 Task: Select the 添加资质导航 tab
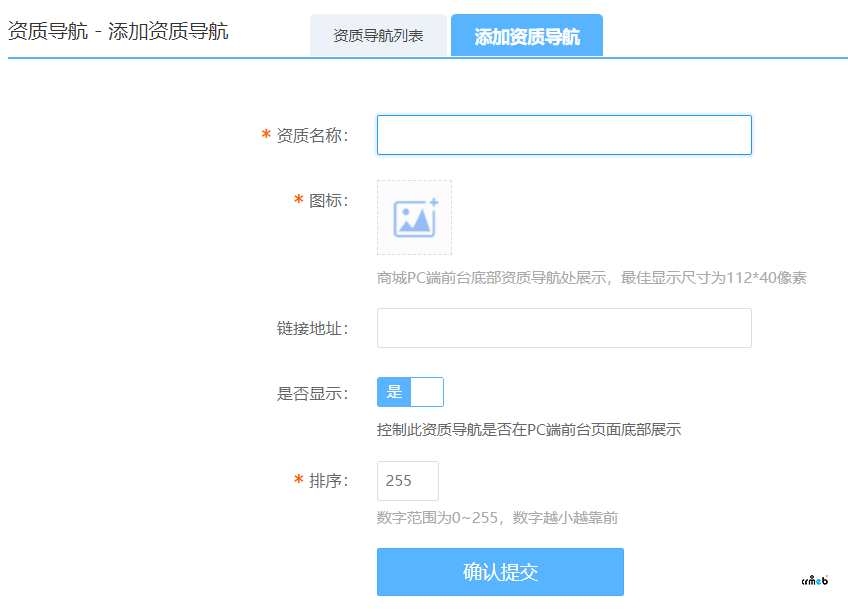pyautogui.click(x=526, y=36)
